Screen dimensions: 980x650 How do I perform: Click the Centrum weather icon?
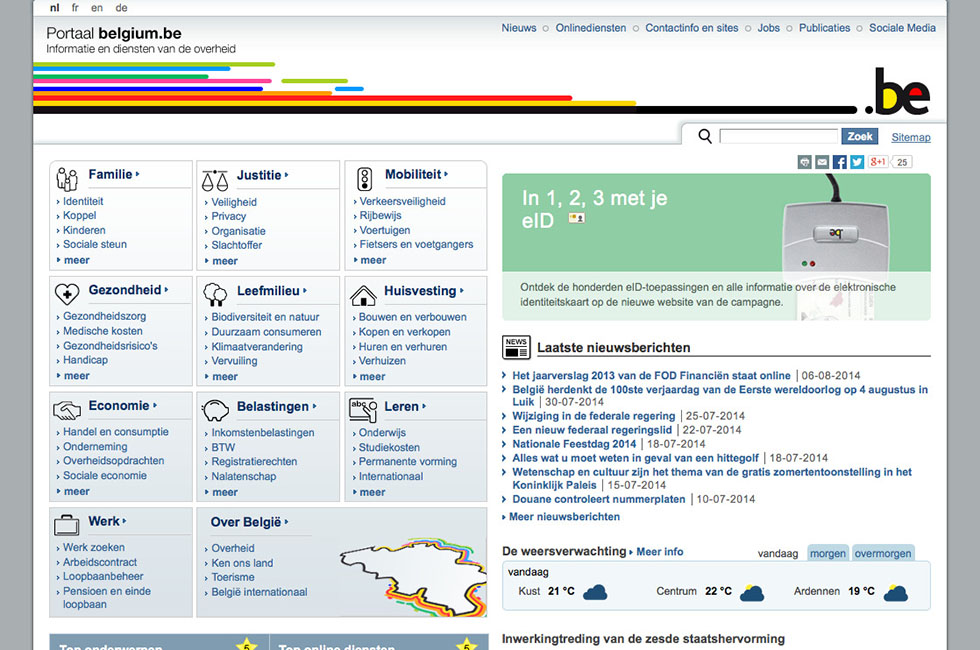click(752, 592)
